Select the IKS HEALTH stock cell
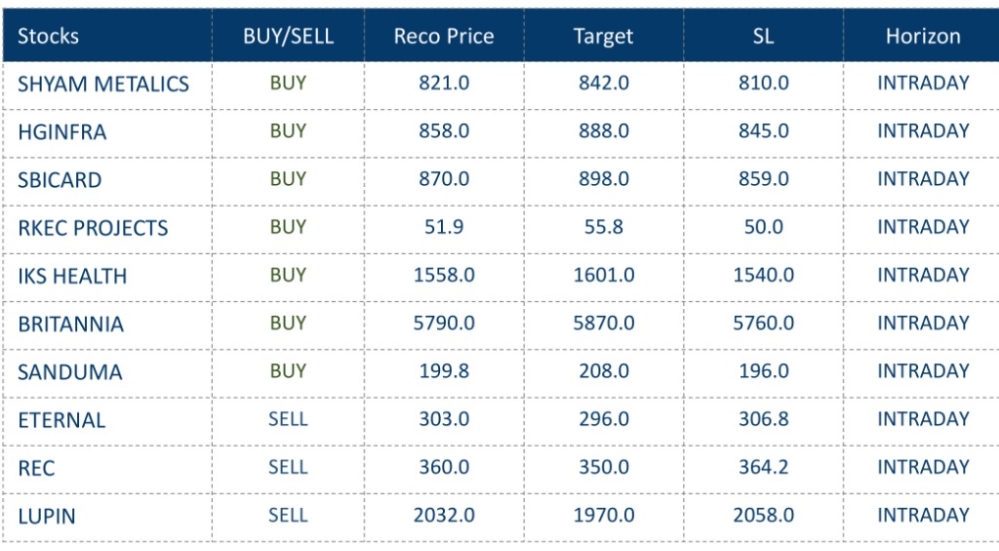Image resolution: width=999 pixels, height=551 pixels. point(72,276)
